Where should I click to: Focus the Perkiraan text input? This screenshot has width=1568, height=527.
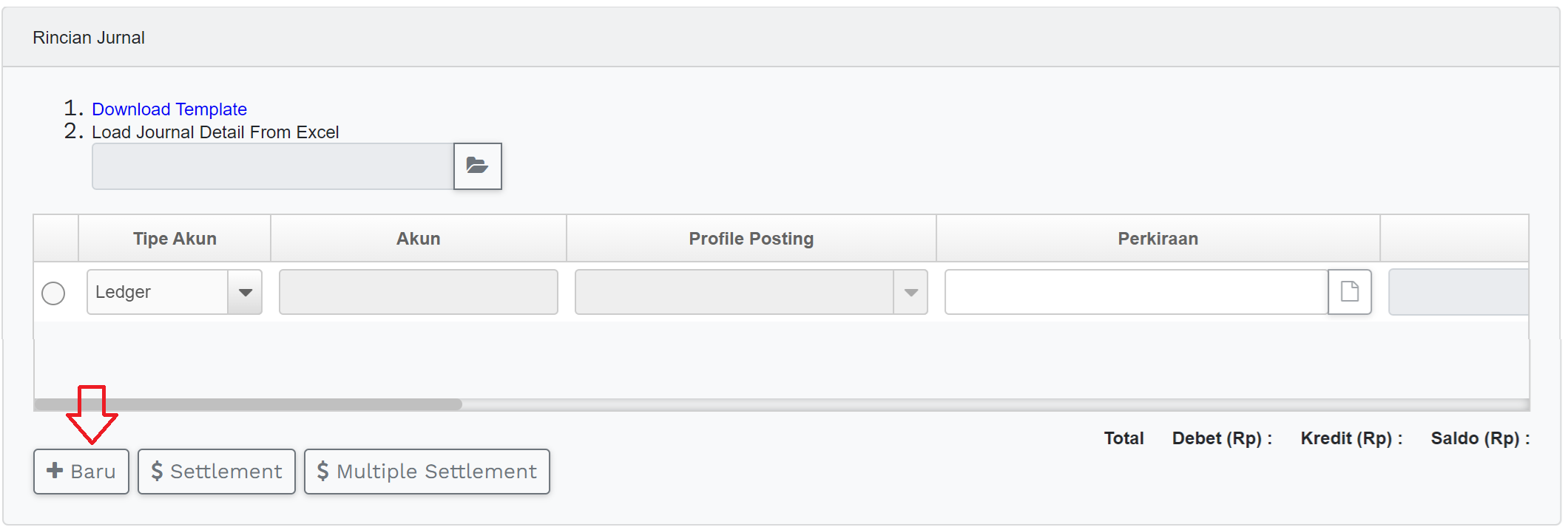(x=1136, y=292)
